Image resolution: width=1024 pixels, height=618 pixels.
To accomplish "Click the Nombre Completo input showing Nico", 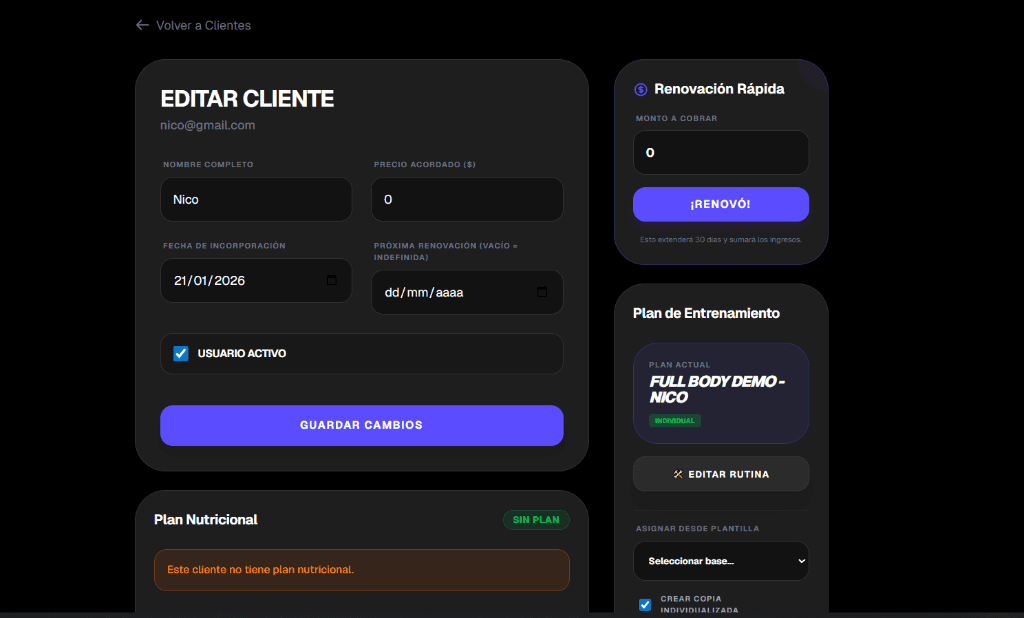I will (255, 199).
